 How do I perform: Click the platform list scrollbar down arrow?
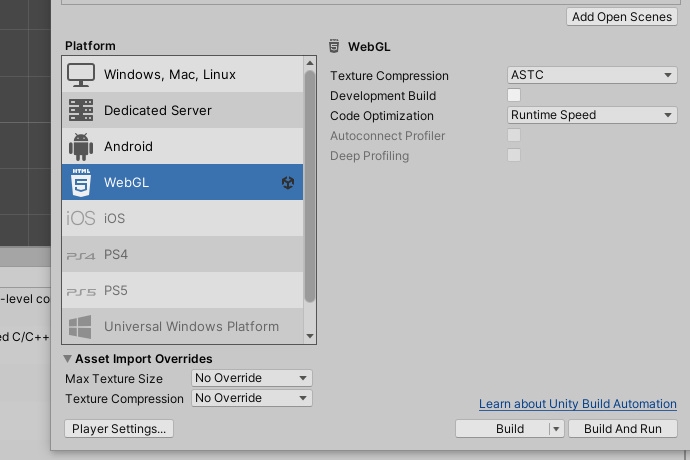coord(310,337)
